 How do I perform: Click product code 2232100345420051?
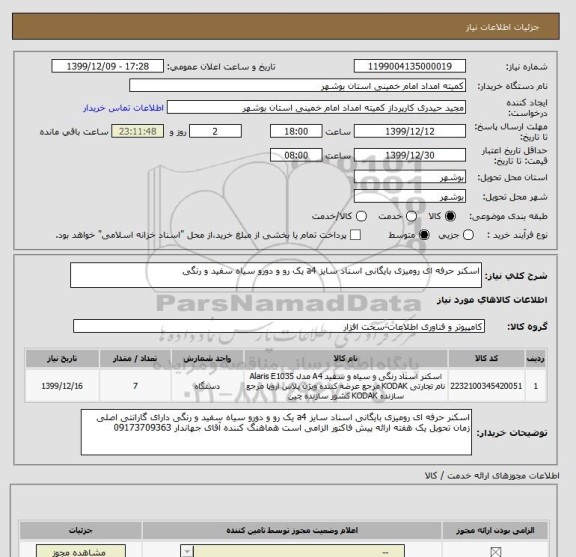click(x=486, y=386)
